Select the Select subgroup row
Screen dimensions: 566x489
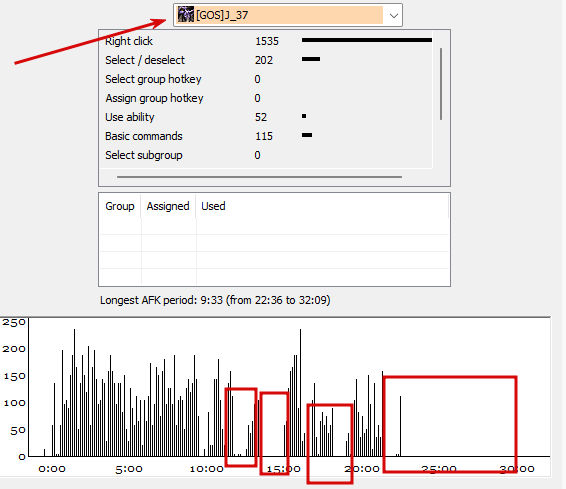266,155
